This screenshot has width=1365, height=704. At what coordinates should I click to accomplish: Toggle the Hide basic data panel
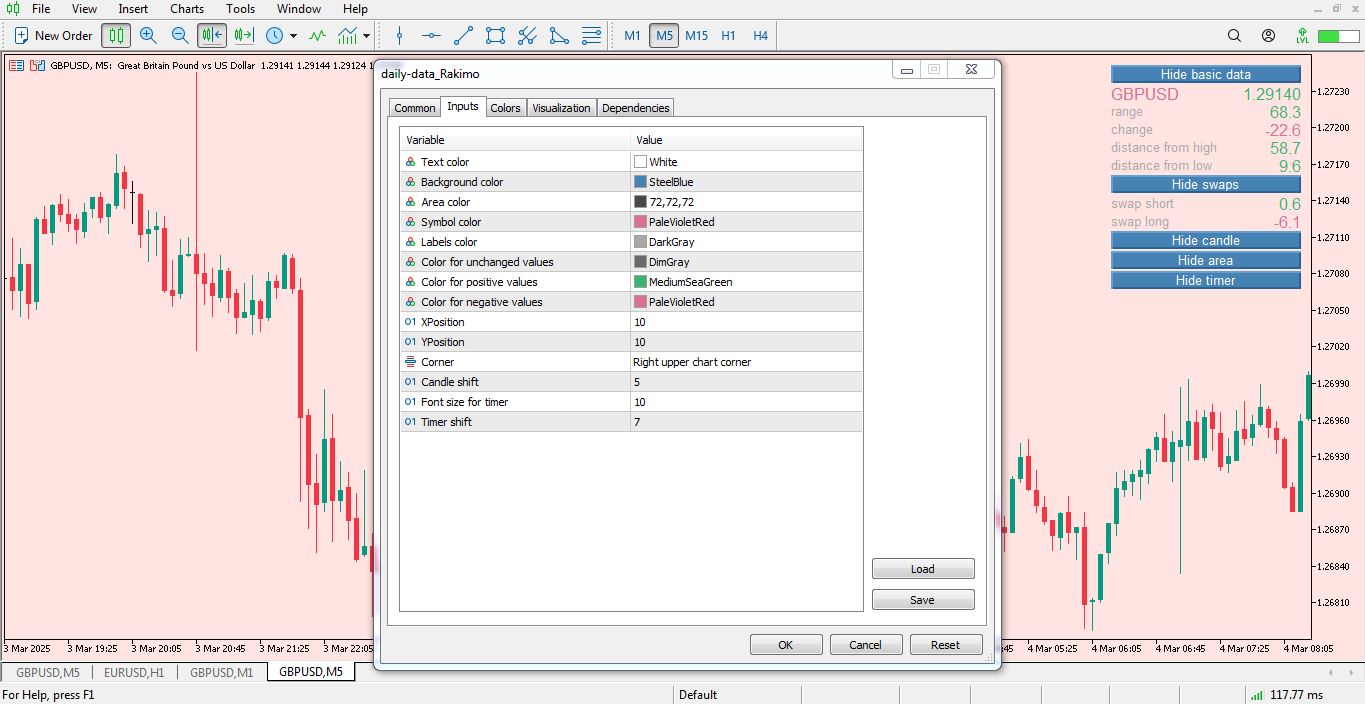pyautogui.click(x=1205, y=73)
